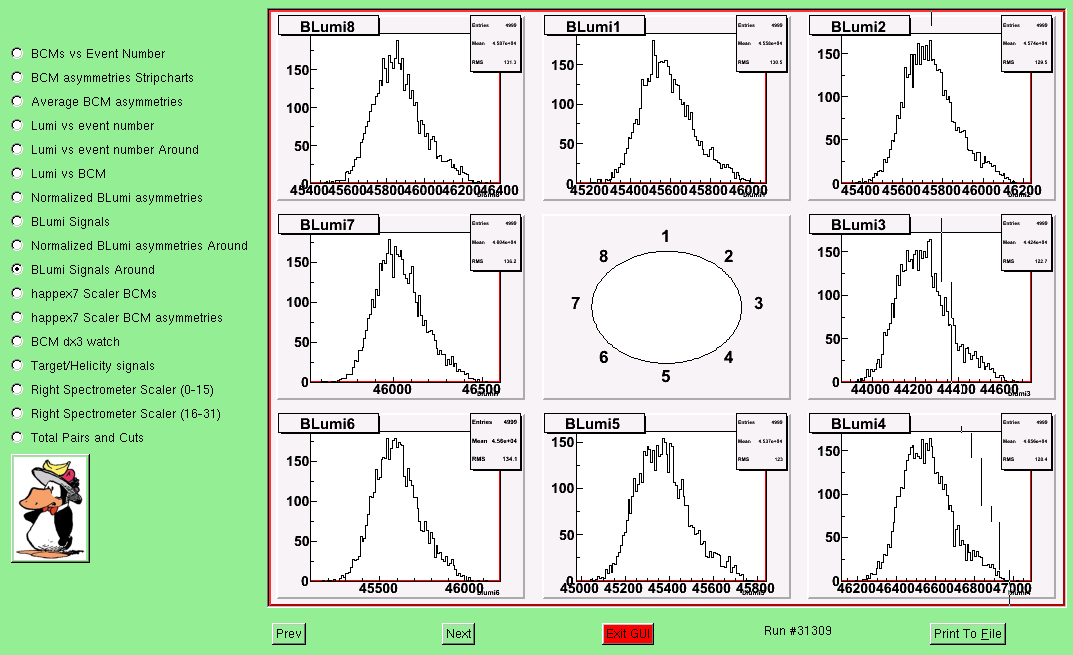Click the BLumi2 title label
1073x655 pixels.
pos(859,26)
